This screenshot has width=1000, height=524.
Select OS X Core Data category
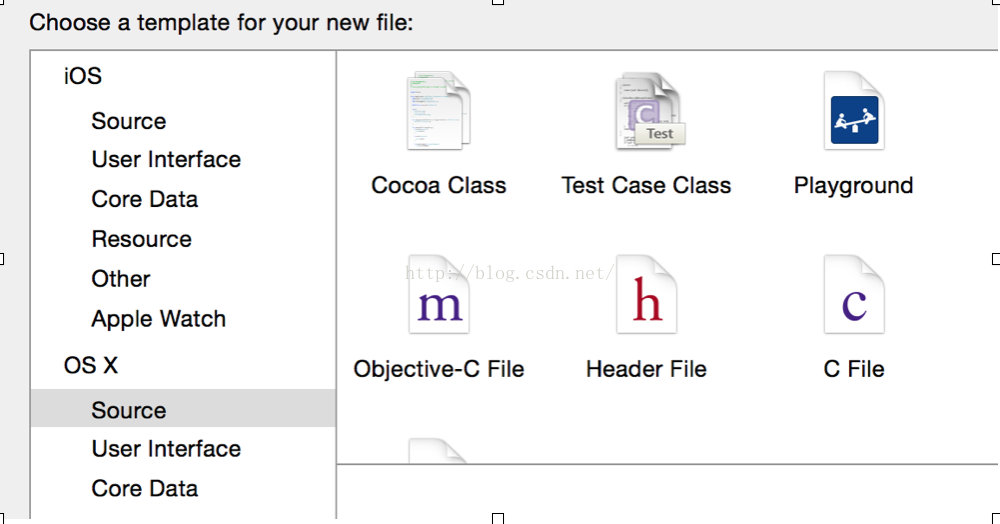pyautogui.click(x=145, y=488)
